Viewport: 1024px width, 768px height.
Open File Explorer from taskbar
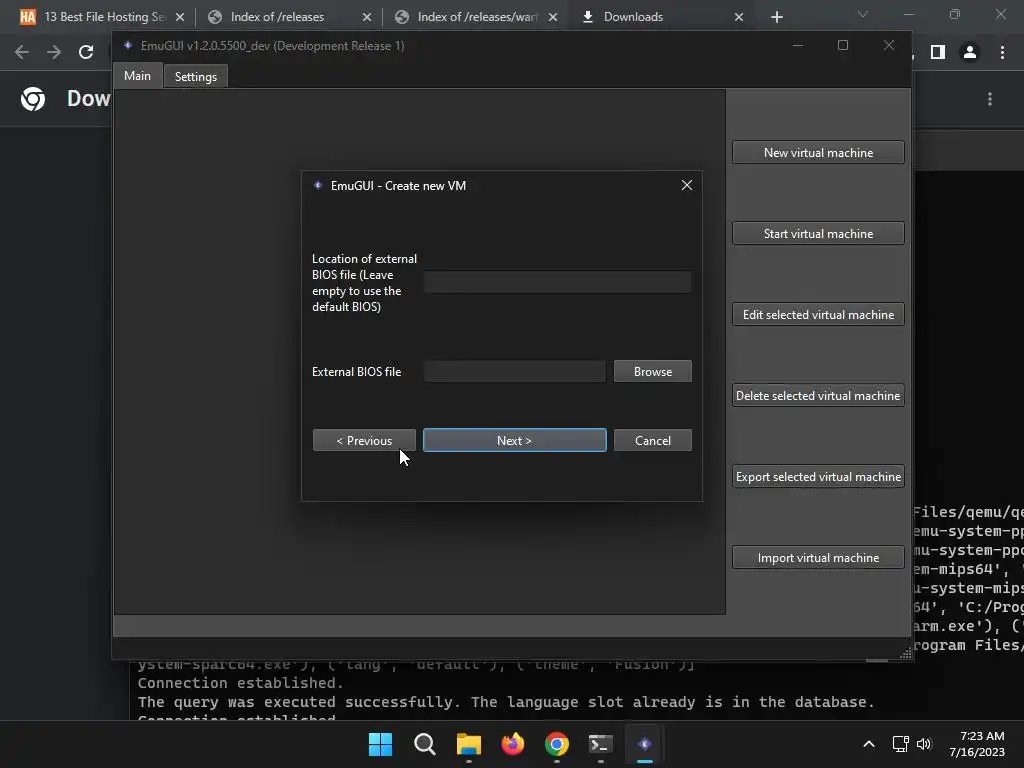pyautogui.click(x=468, y=744)
